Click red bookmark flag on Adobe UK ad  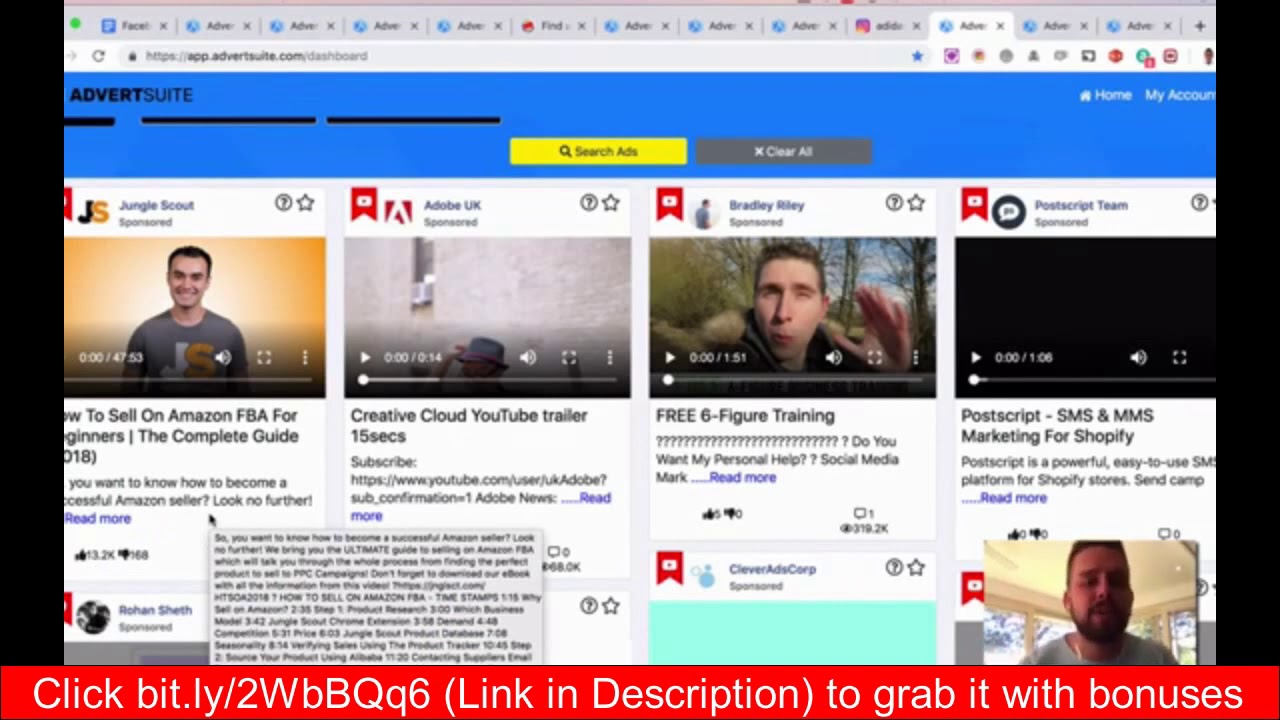pyautogui.click(x=364, y=205)
